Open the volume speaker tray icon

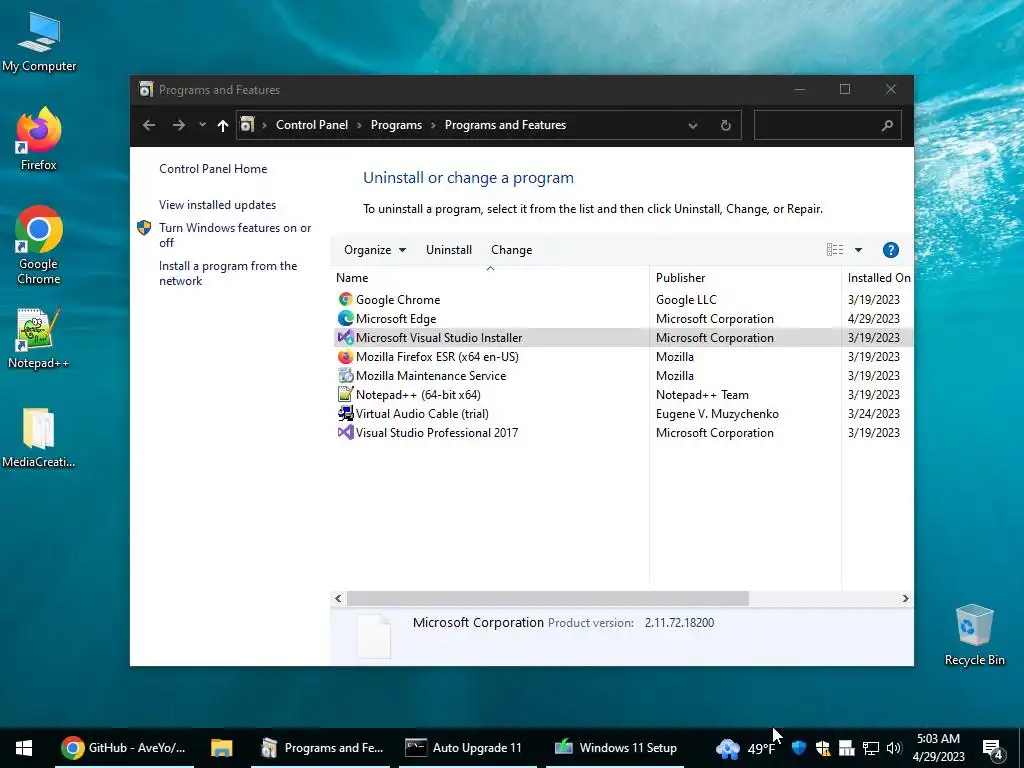point(894,748)
